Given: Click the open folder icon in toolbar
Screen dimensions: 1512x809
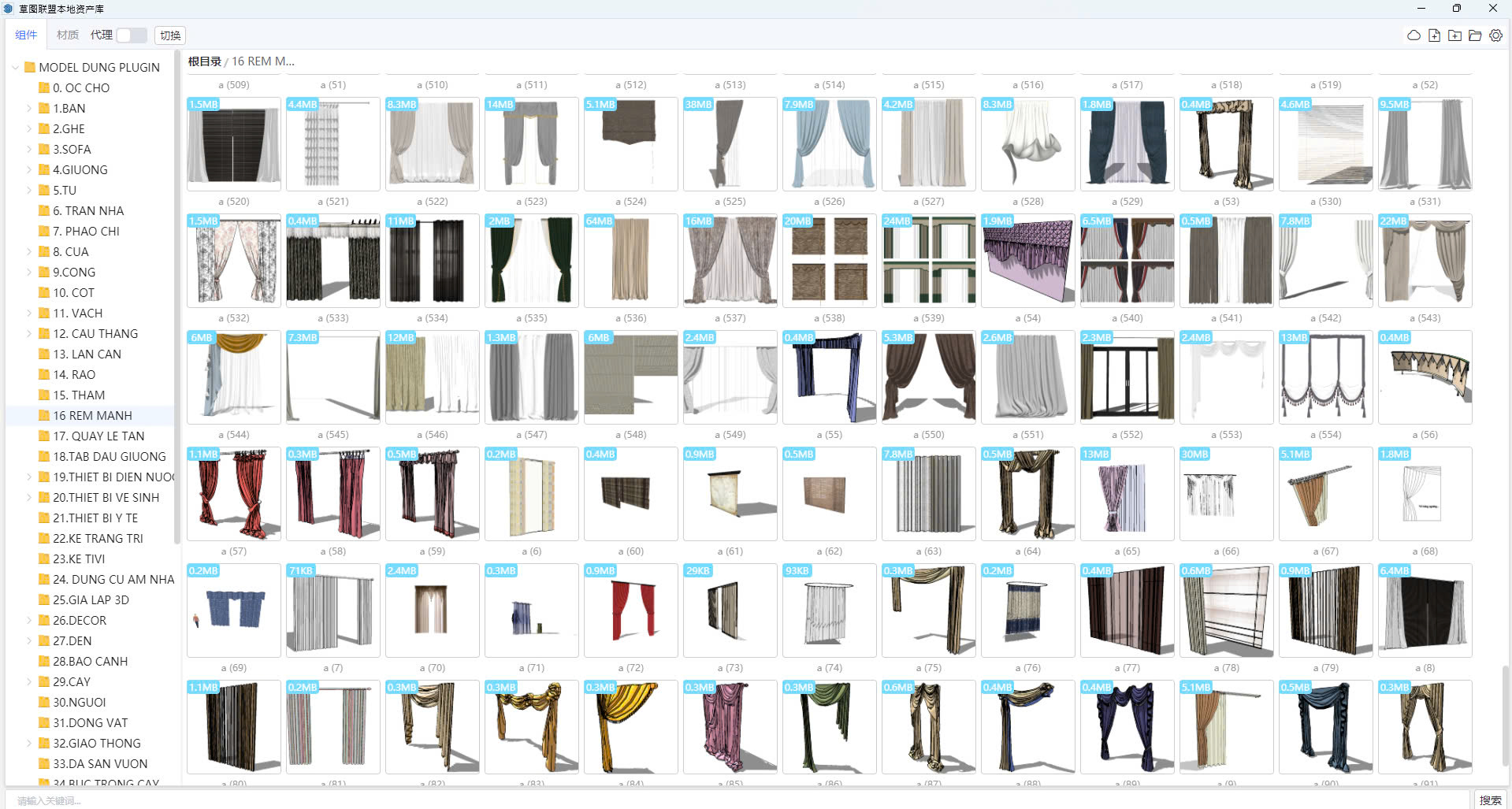Looking at the screenshot, I should click(1475, 35).
